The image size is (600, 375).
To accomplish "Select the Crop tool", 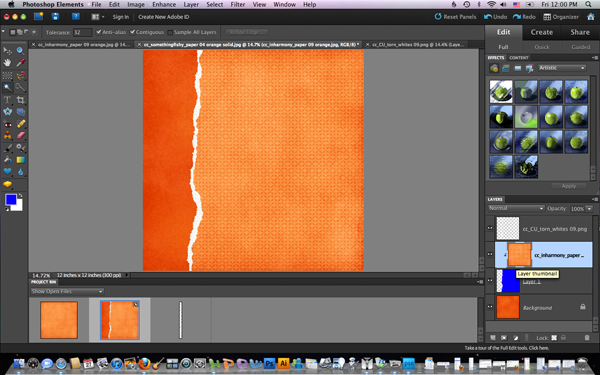I will pyautogui.click(x=20, y=100).
